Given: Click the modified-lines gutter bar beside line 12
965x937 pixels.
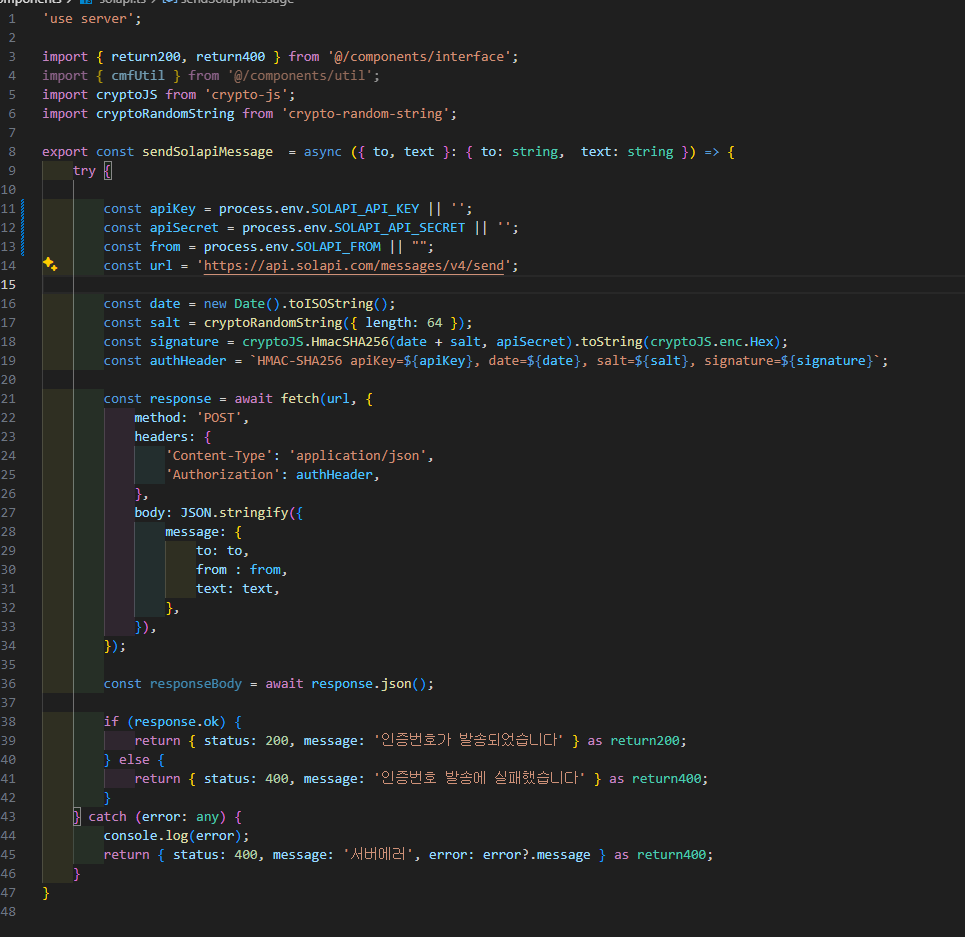Looking at the screenshot, I should pos(23,228).
